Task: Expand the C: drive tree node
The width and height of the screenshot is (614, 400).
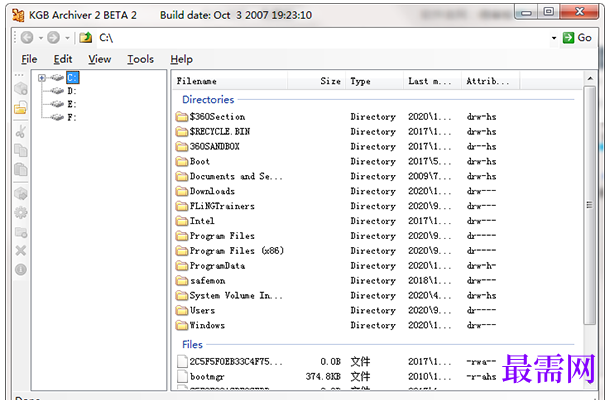Action: (x=42, y=78)
